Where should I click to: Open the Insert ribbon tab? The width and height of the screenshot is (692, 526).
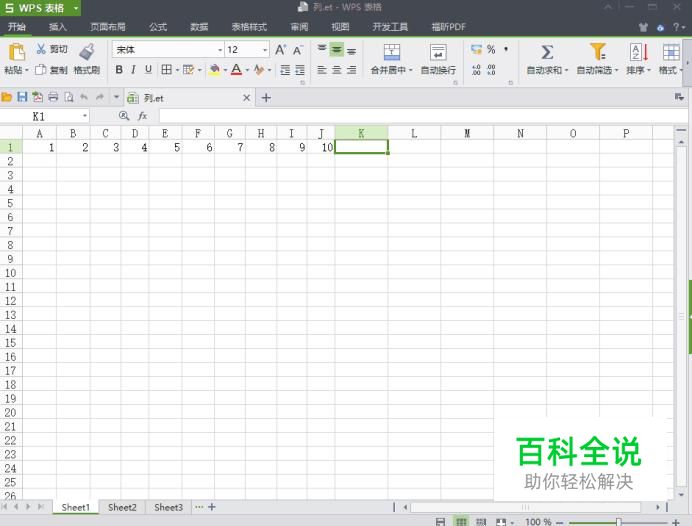click(x=57, y=27)
